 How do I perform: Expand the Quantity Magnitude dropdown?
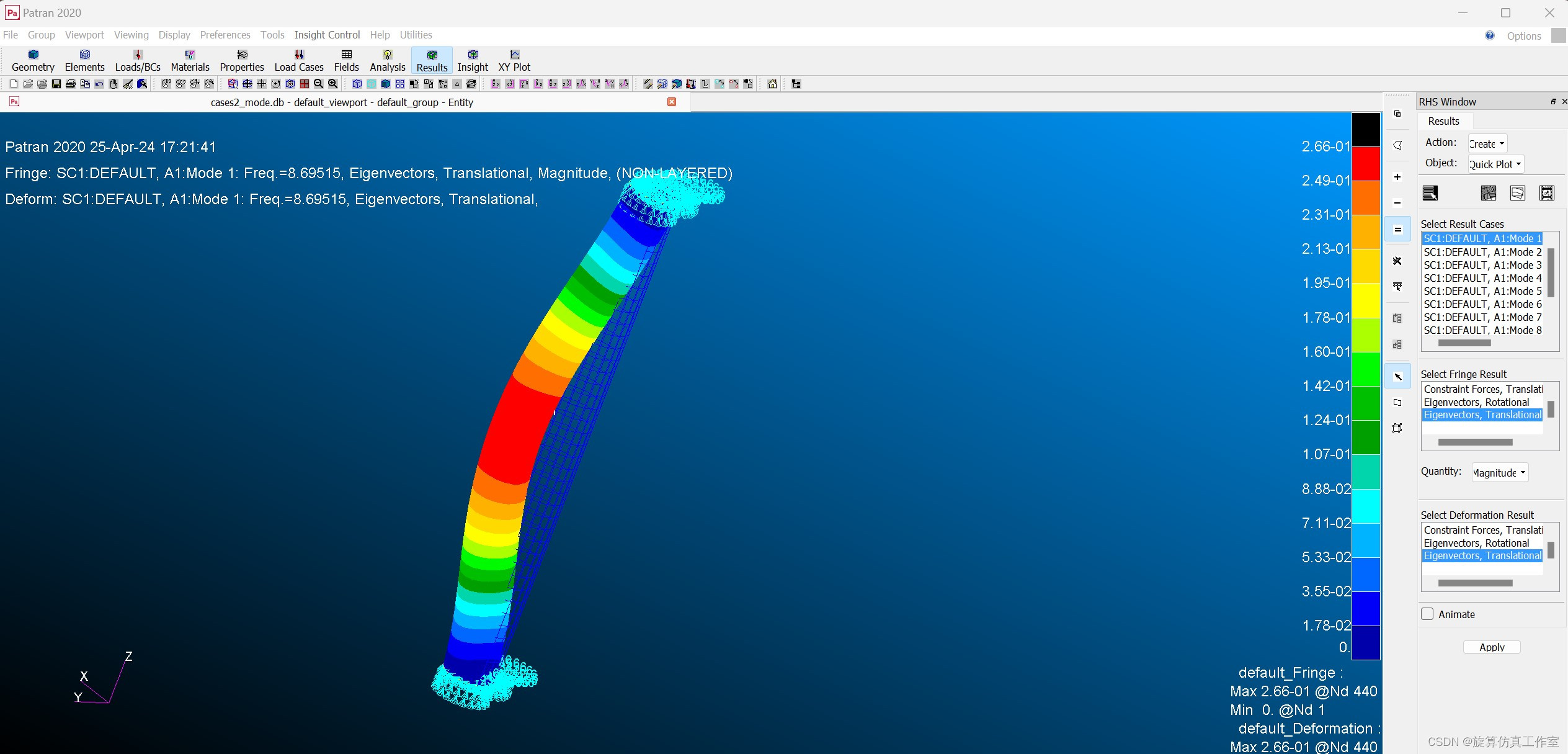[x=1499, y=473]
